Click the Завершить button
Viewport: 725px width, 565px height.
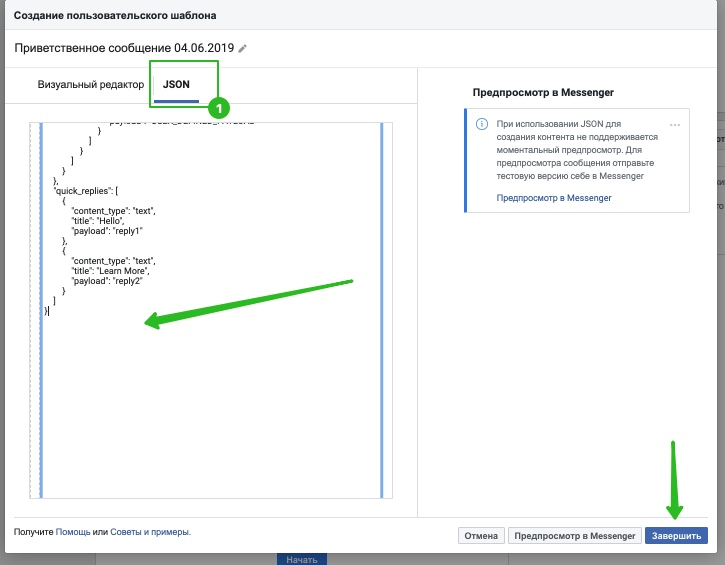(676, 535)
